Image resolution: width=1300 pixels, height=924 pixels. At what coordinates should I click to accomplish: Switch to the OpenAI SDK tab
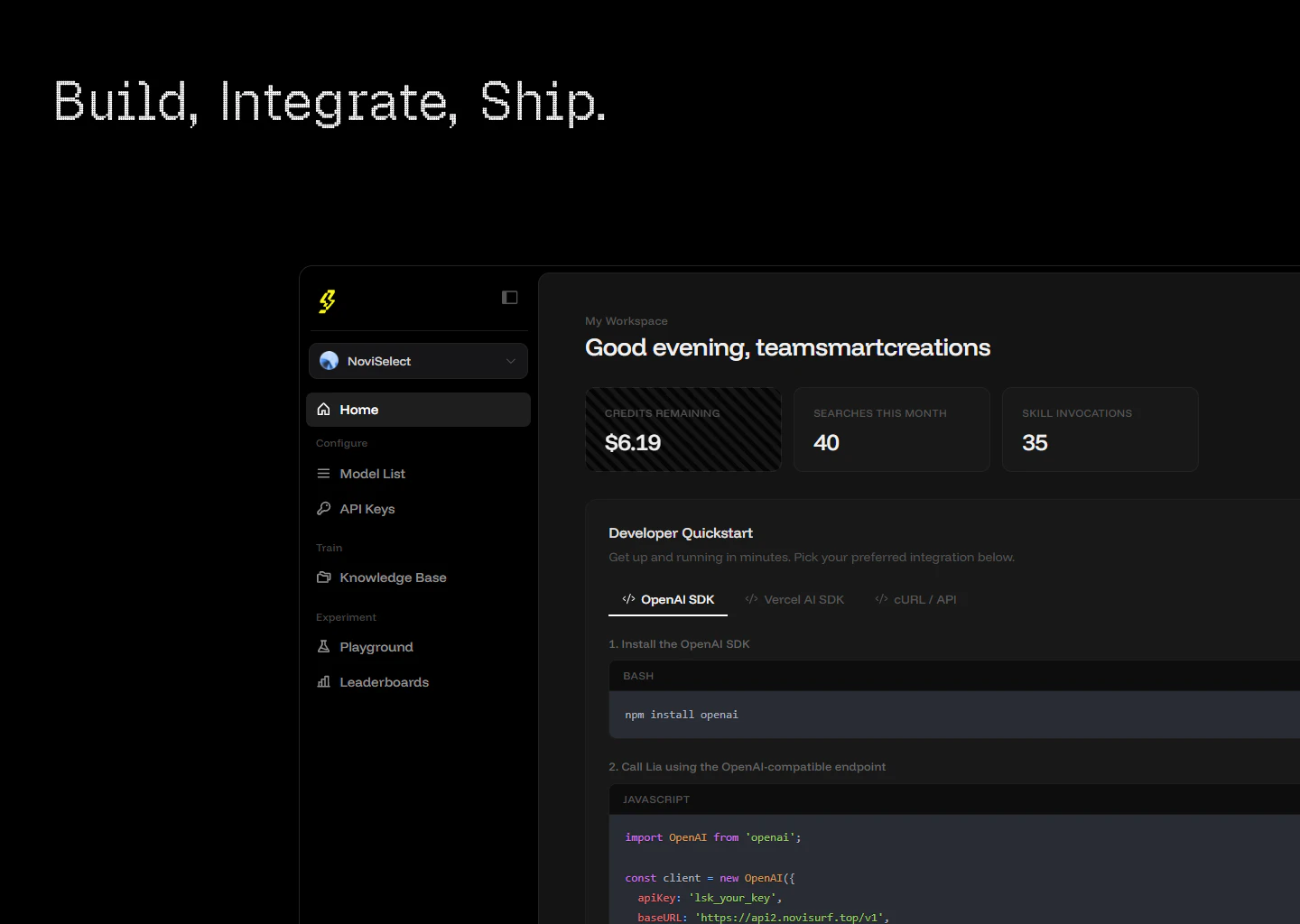coord(668,599)
